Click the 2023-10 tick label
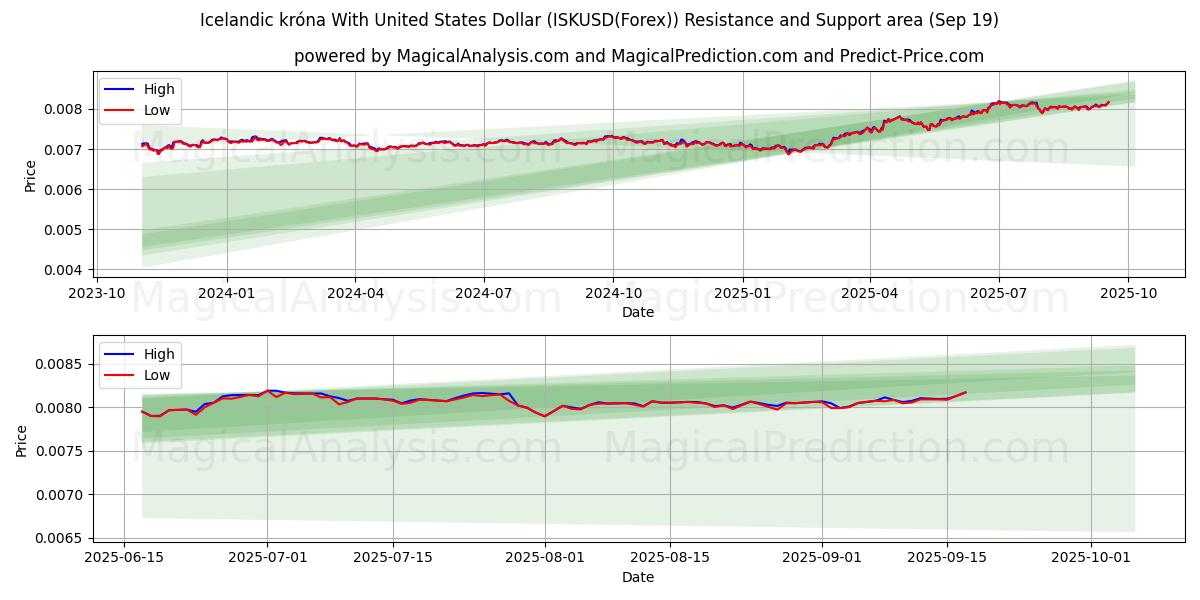Screen dimensions: 1200x600 click(97, 293)
